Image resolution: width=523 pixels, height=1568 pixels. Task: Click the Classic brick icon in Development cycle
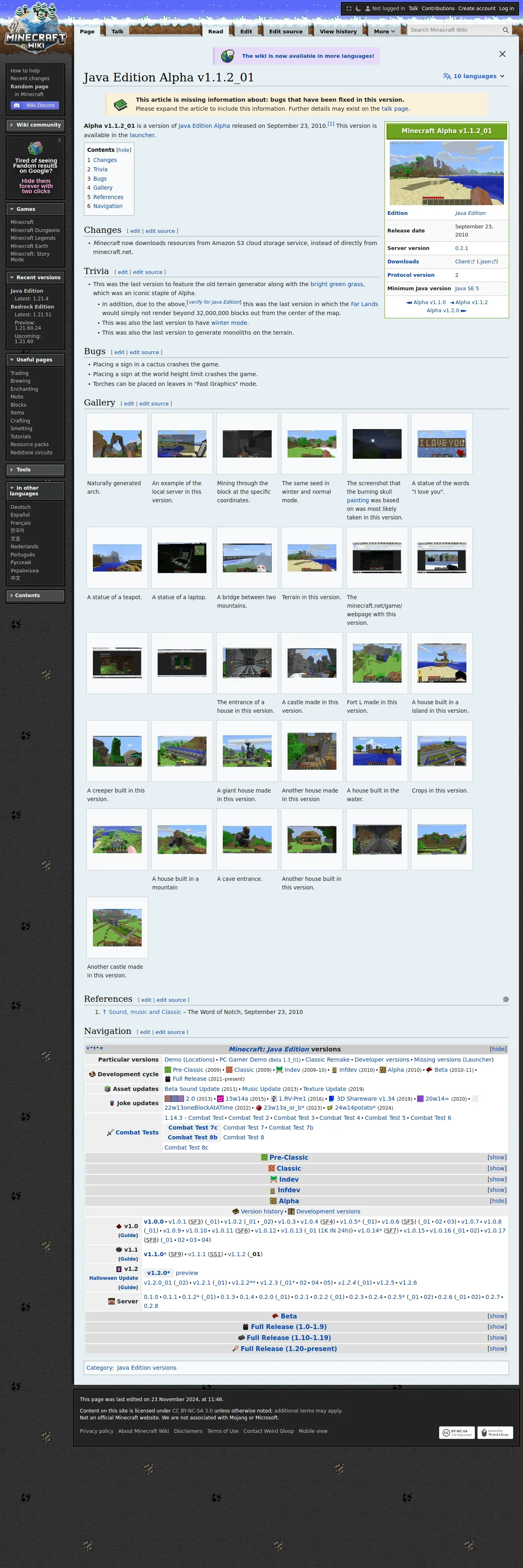[229, 1069]
